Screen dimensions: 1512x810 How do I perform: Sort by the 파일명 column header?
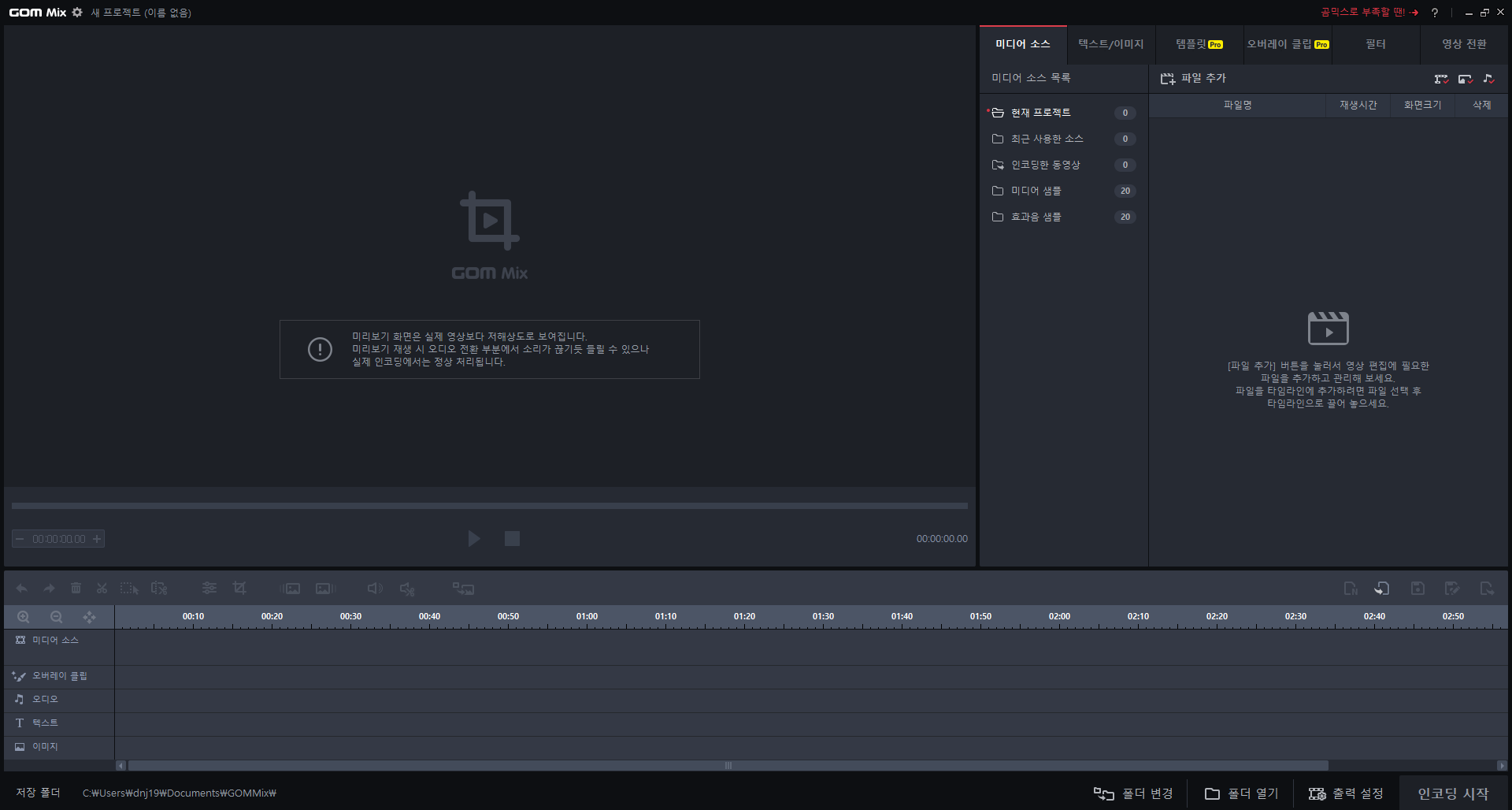pyautogui.click(x=1237, y=105)
